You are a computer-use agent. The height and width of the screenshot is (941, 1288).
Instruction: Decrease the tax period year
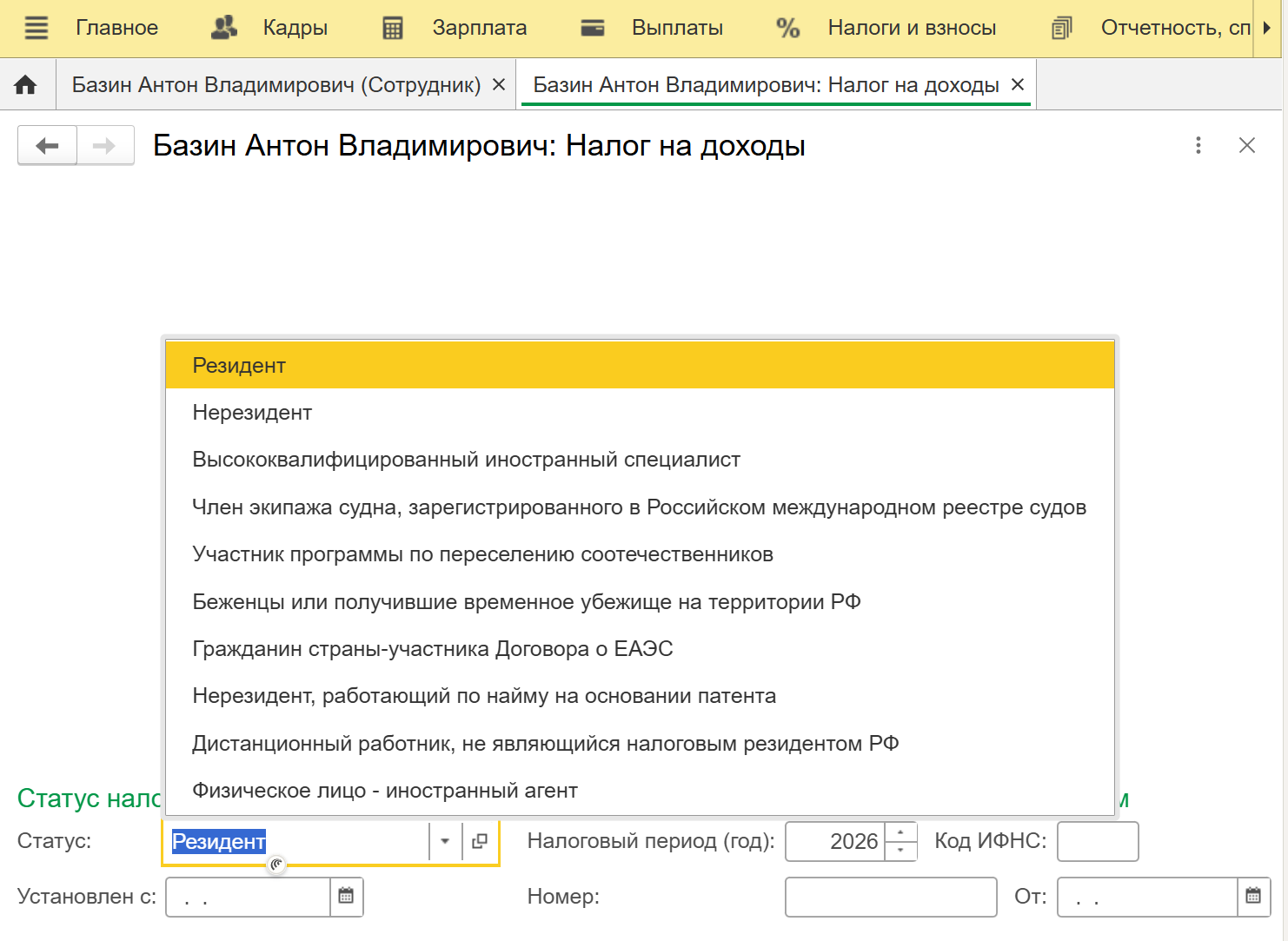tap(900, 851)
